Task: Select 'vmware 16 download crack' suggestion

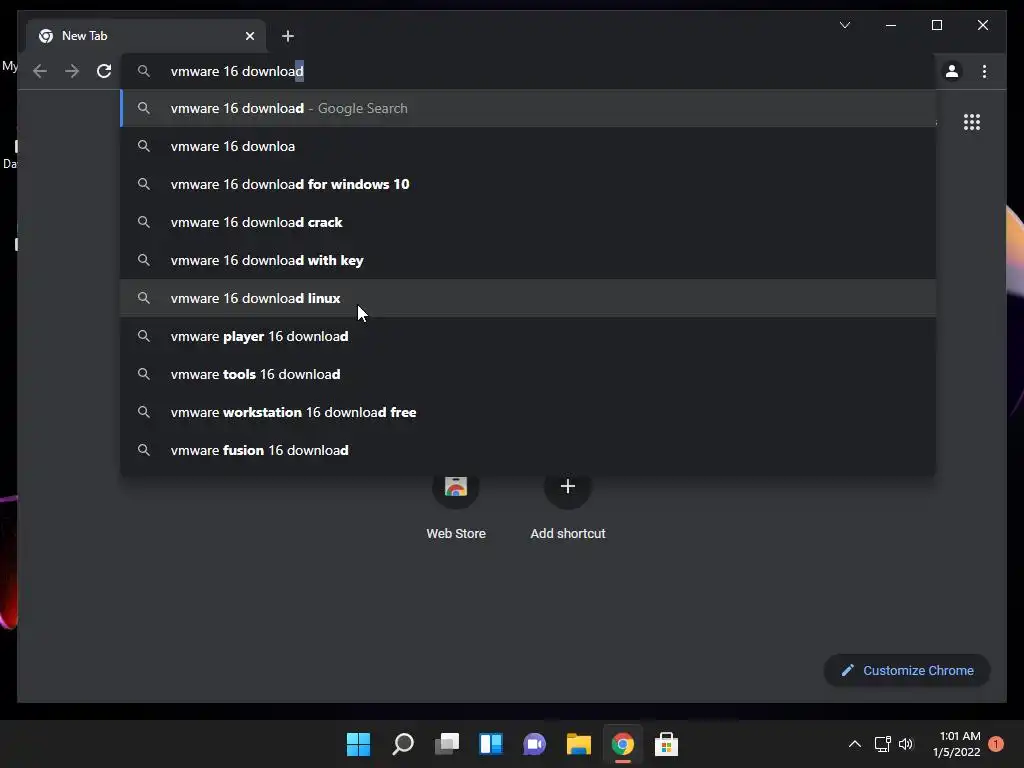Action: [528, 222]
